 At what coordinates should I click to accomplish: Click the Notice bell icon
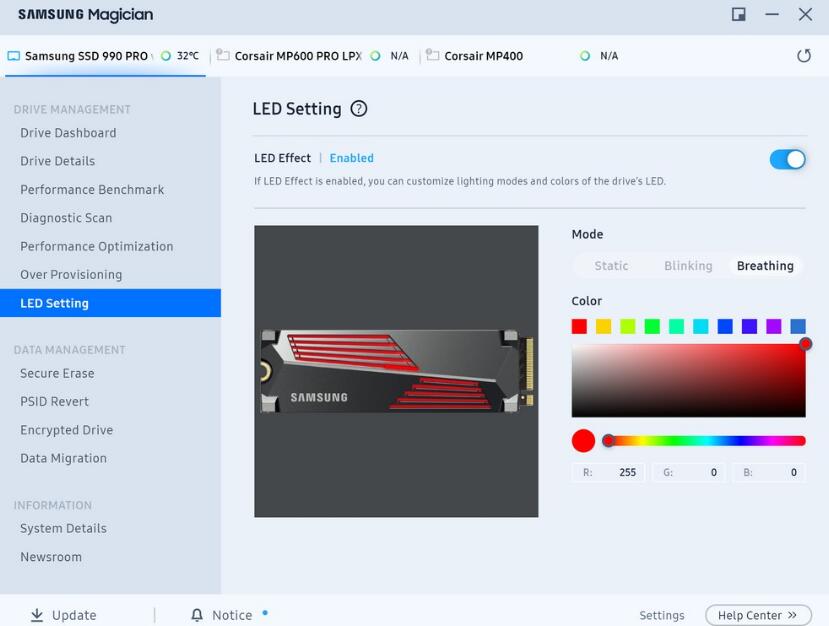click(x=196, y=614)
